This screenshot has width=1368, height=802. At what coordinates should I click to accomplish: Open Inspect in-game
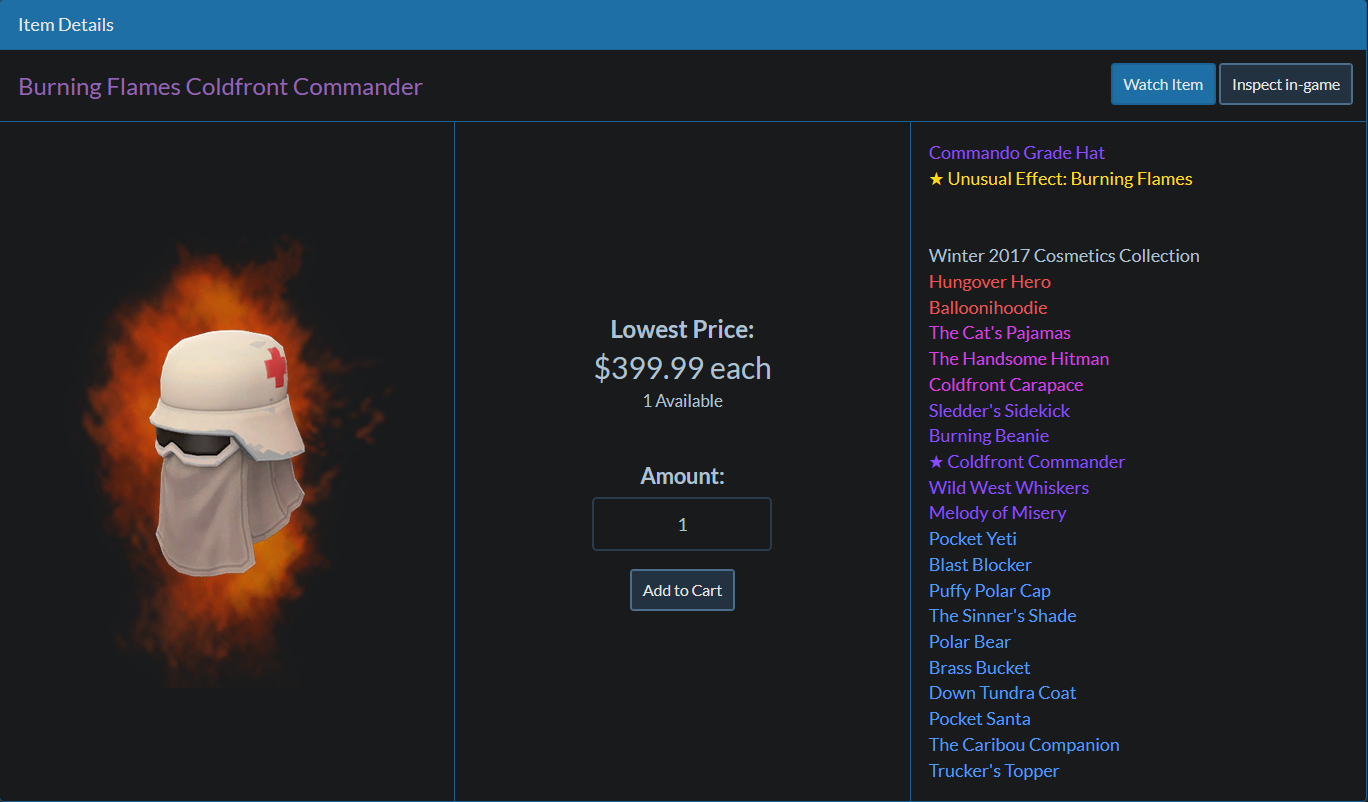[x=1286, y=84]
